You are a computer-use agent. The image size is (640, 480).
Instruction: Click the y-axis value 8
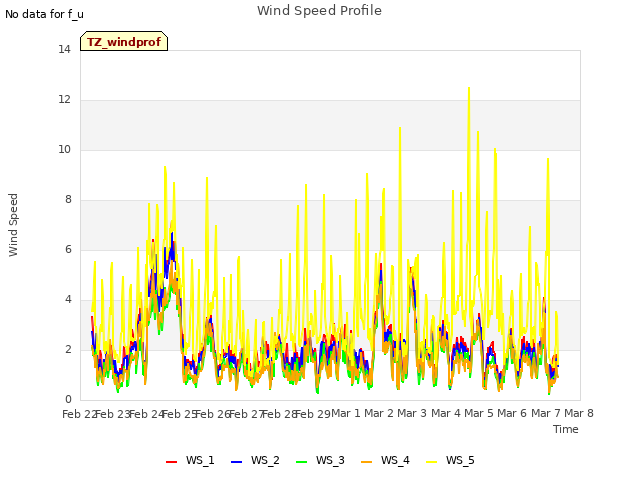(68, 199)
